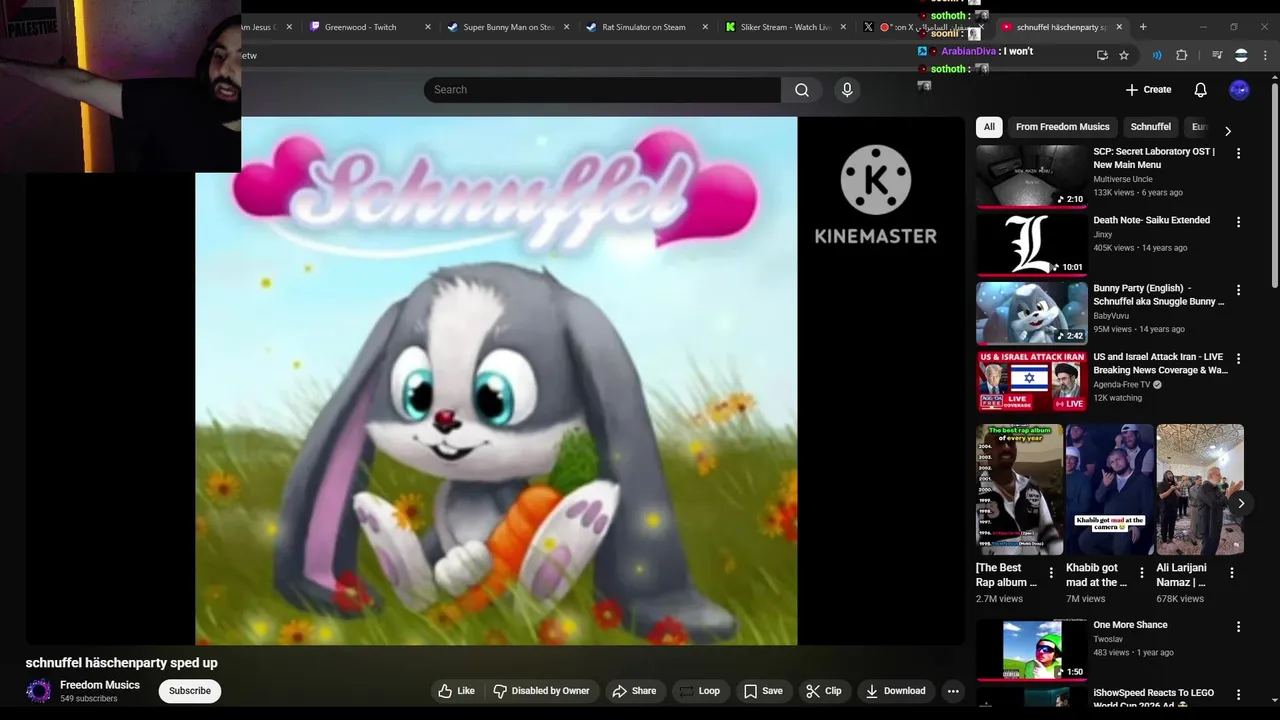Viewport: 1280px width, 720px height.
Task: Like the schnuffel video
Action: click(457, 691)
